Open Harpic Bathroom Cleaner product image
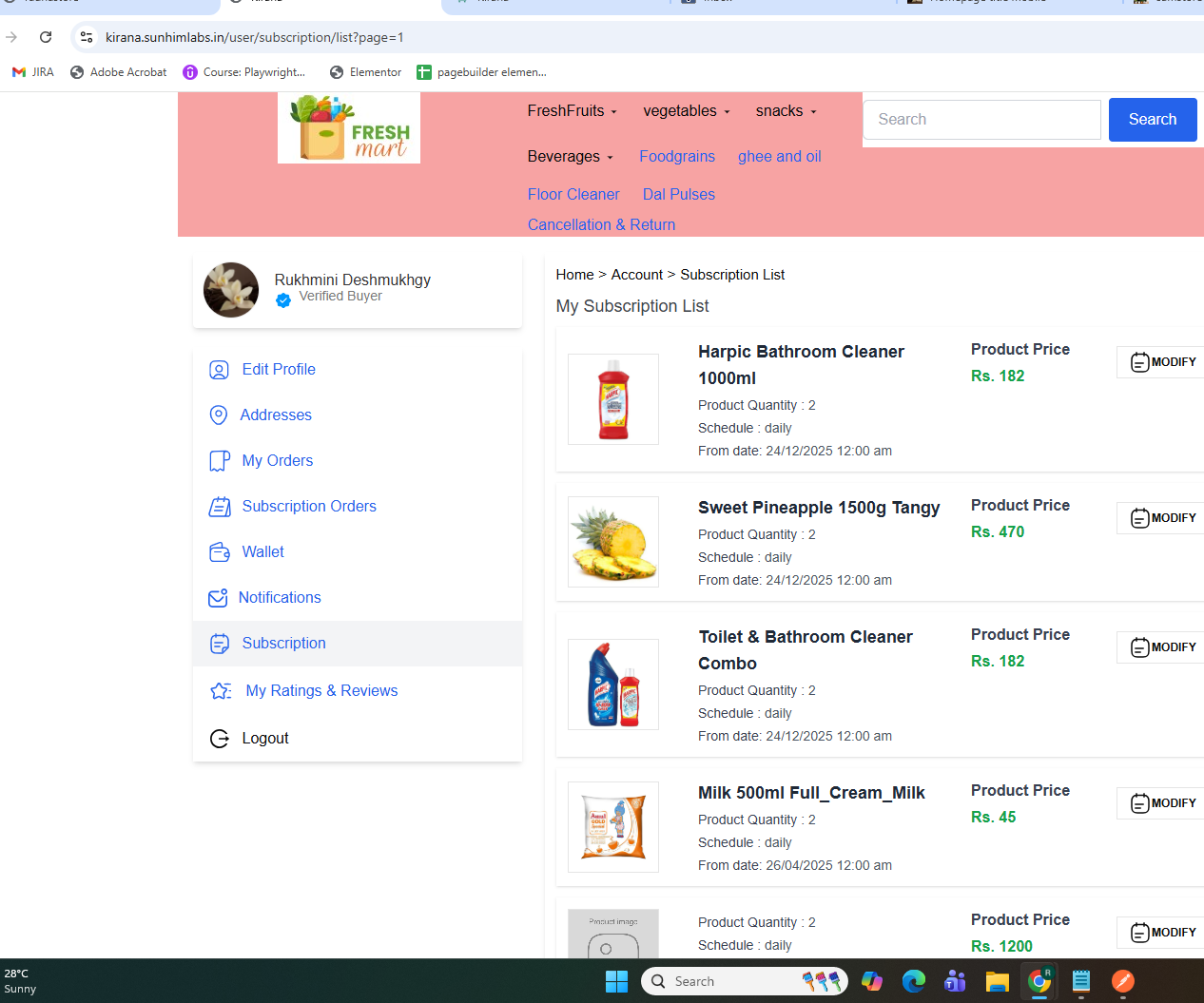Viewport: 1204px width, 1003px height. pos(613,399)
